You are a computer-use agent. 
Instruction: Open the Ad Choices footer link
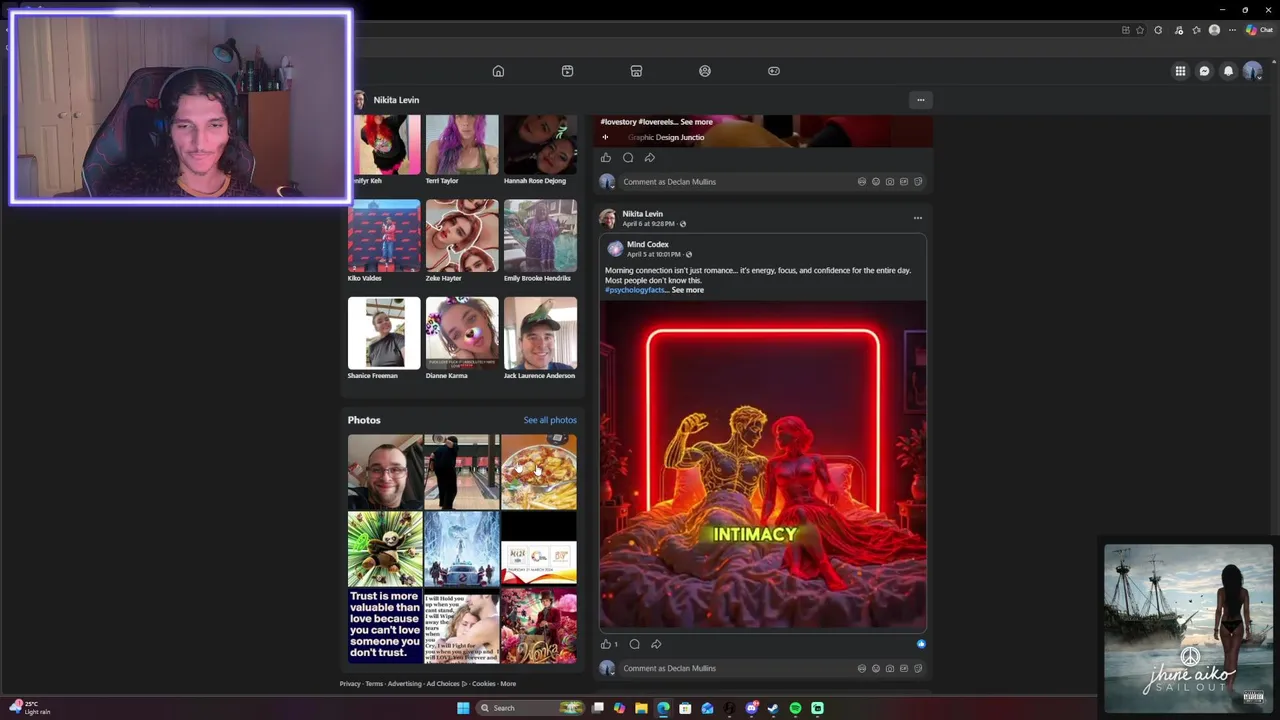(x=447, y=684)
